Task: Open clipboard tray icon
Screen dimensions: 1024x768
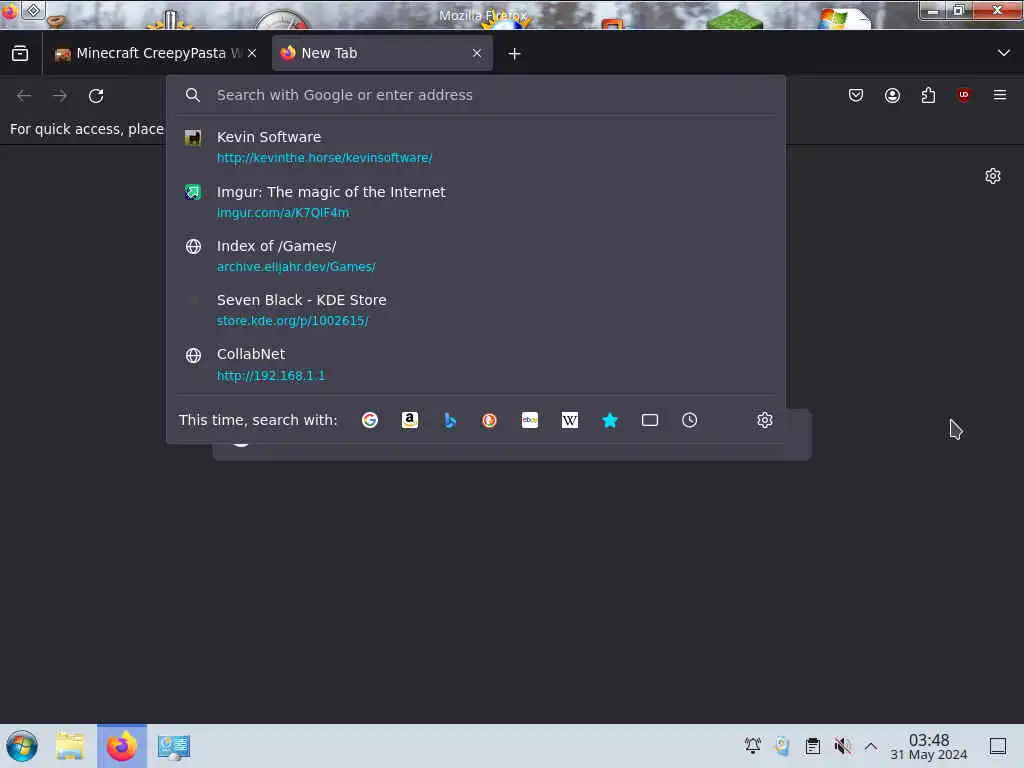Action: (x=812, y=745)
